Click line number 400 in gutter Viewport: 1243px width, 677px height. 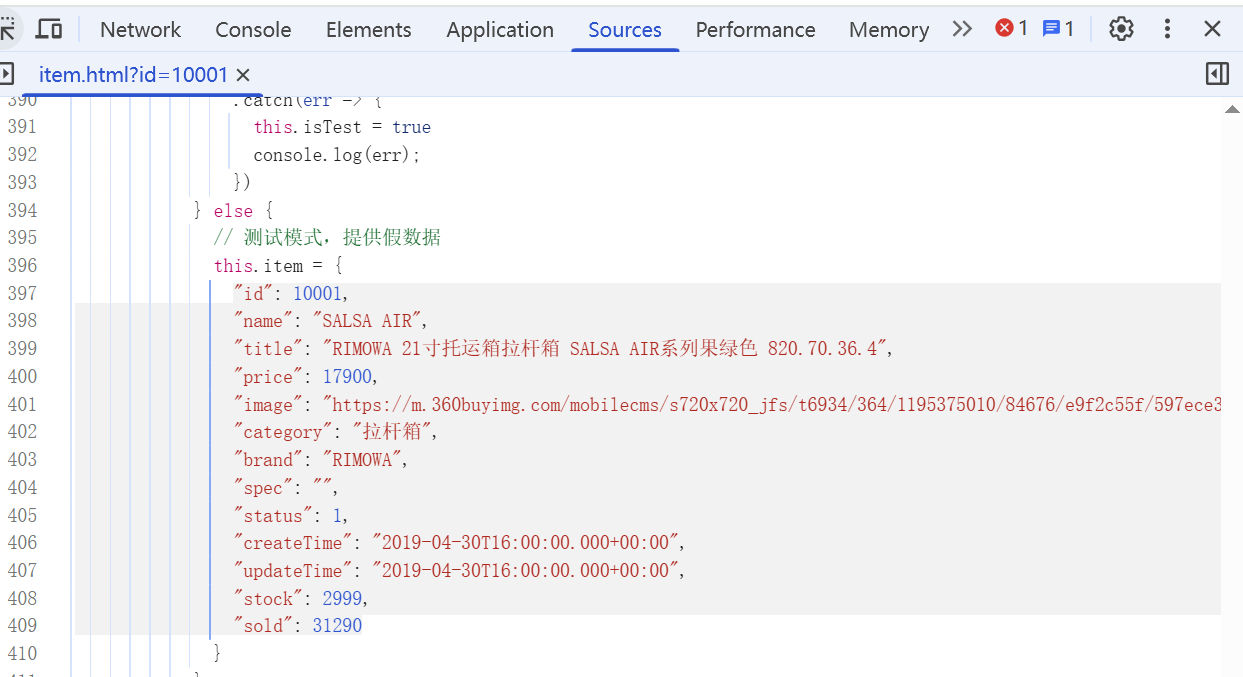point(21,377)
